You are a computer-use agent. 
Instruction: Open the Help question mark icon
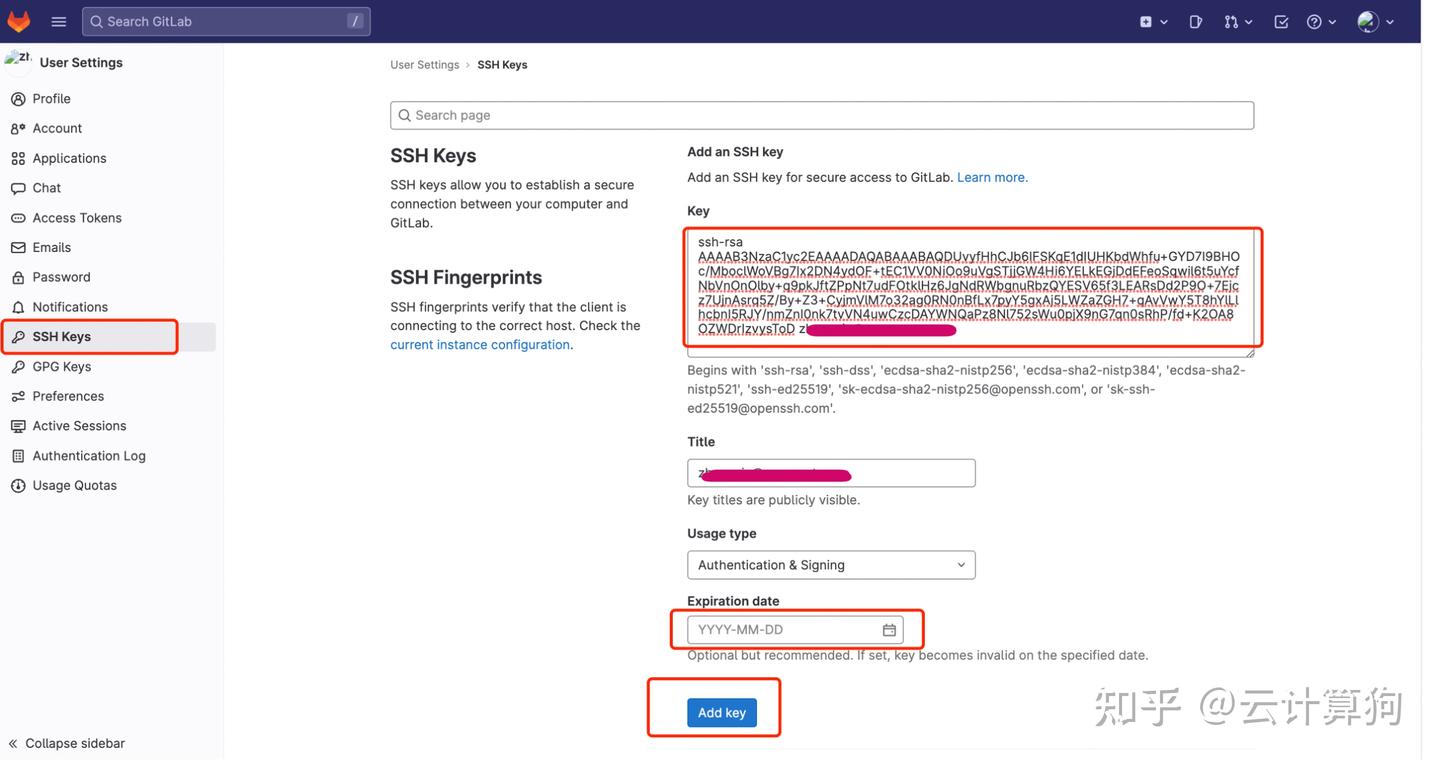point(1315,20)
